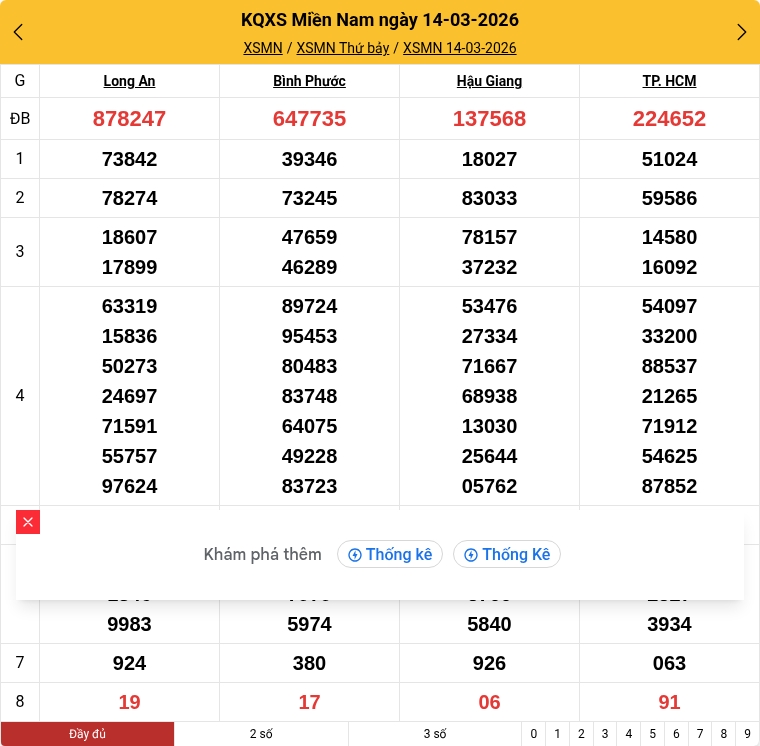Open Hậu Giang province results
This screenshot has width=760, height=746.
click(x=489, y=81)
